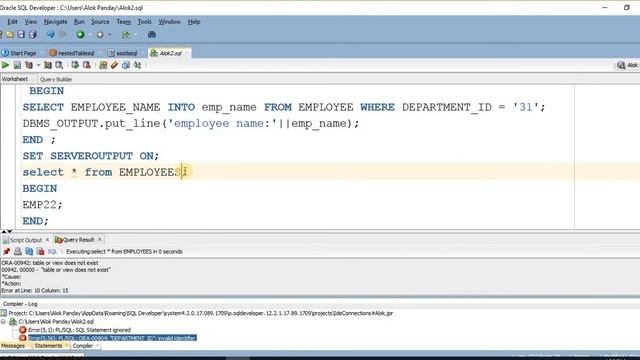This screenshot has height=360, width=640.
Task: Collapse the Alok2.sql node in Compiler log
Action: 3,322
